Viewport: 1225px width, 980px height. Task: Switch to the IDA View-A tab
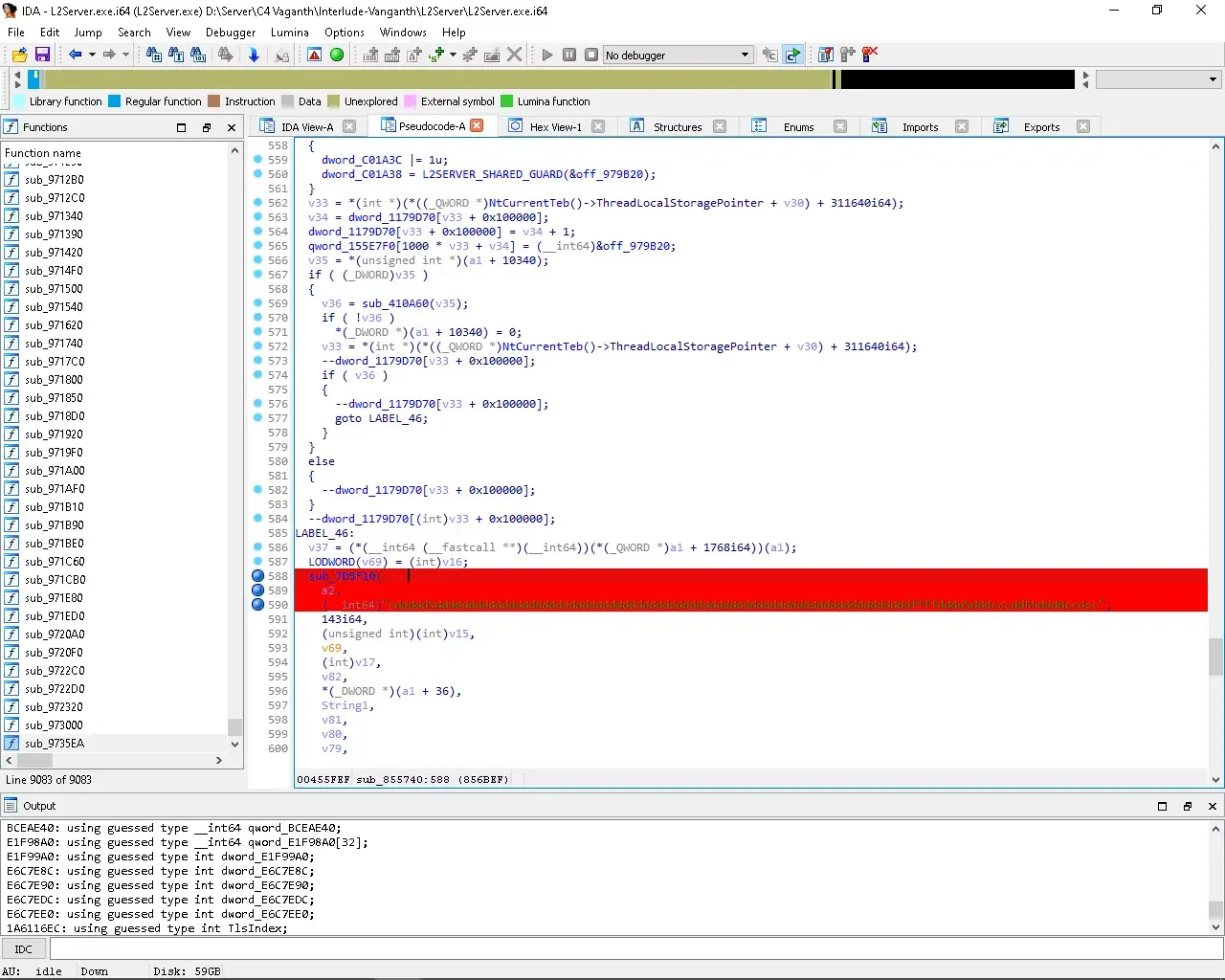[307, 126]
